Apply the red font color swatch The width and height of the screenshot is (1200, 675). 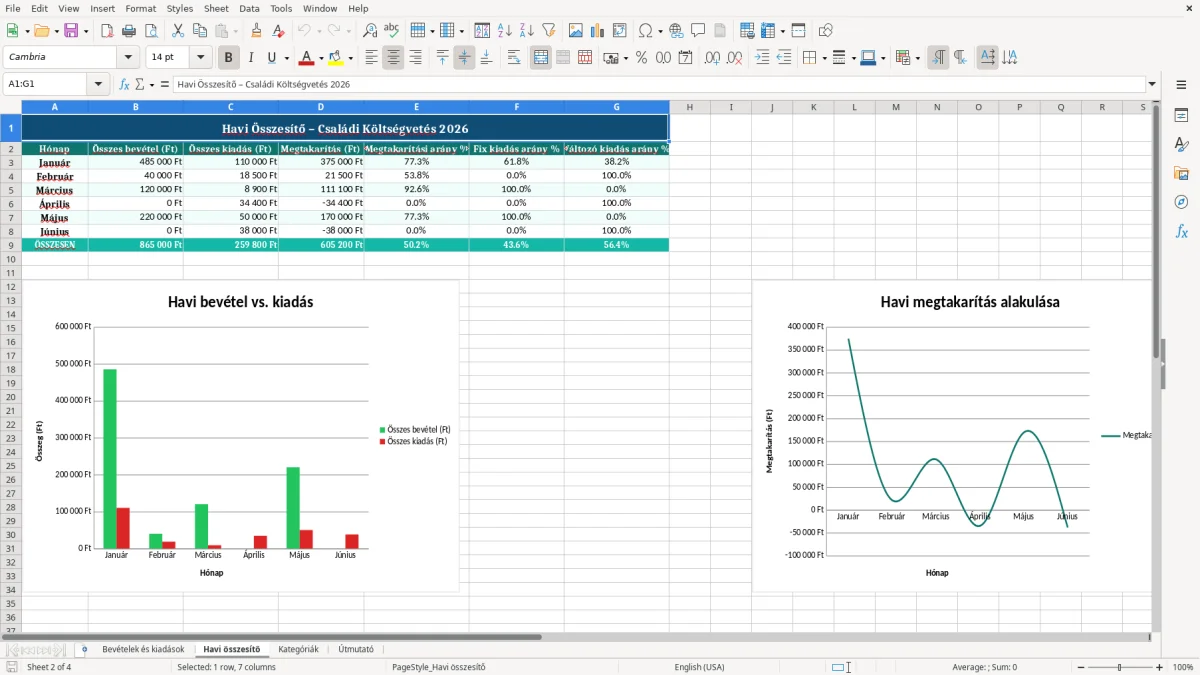click(307, 58)
